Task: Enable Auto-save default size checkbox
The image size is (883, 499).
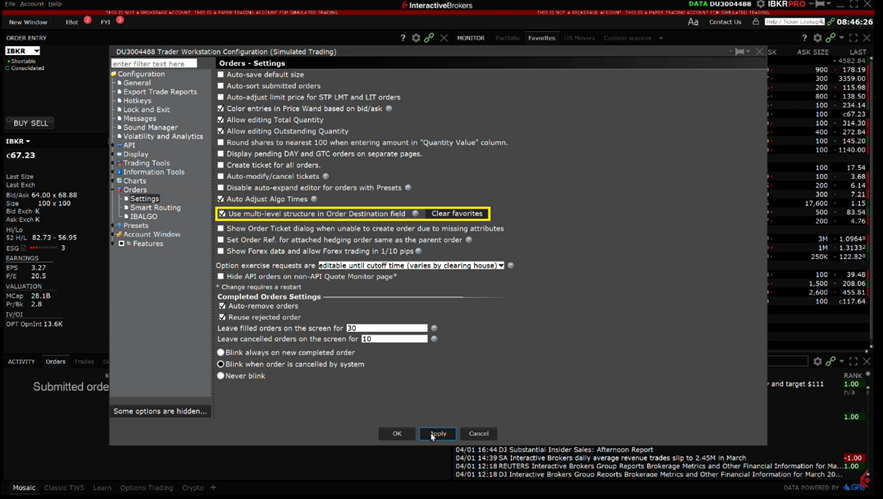Action: [x=221, y=75]
